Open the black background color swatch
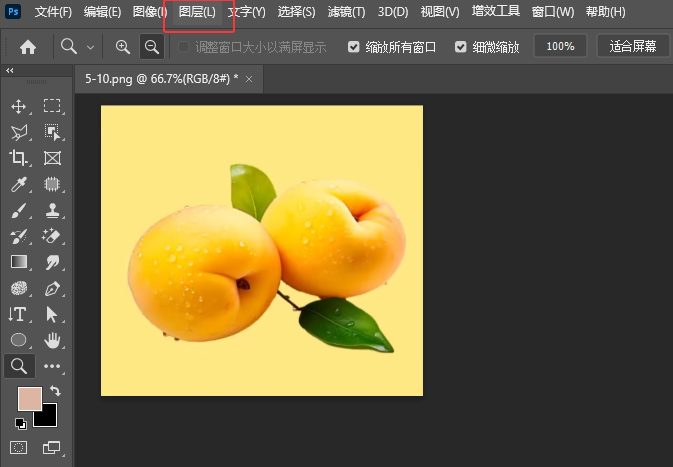Screen dimensions: 673x467 (x=48, y=418)
